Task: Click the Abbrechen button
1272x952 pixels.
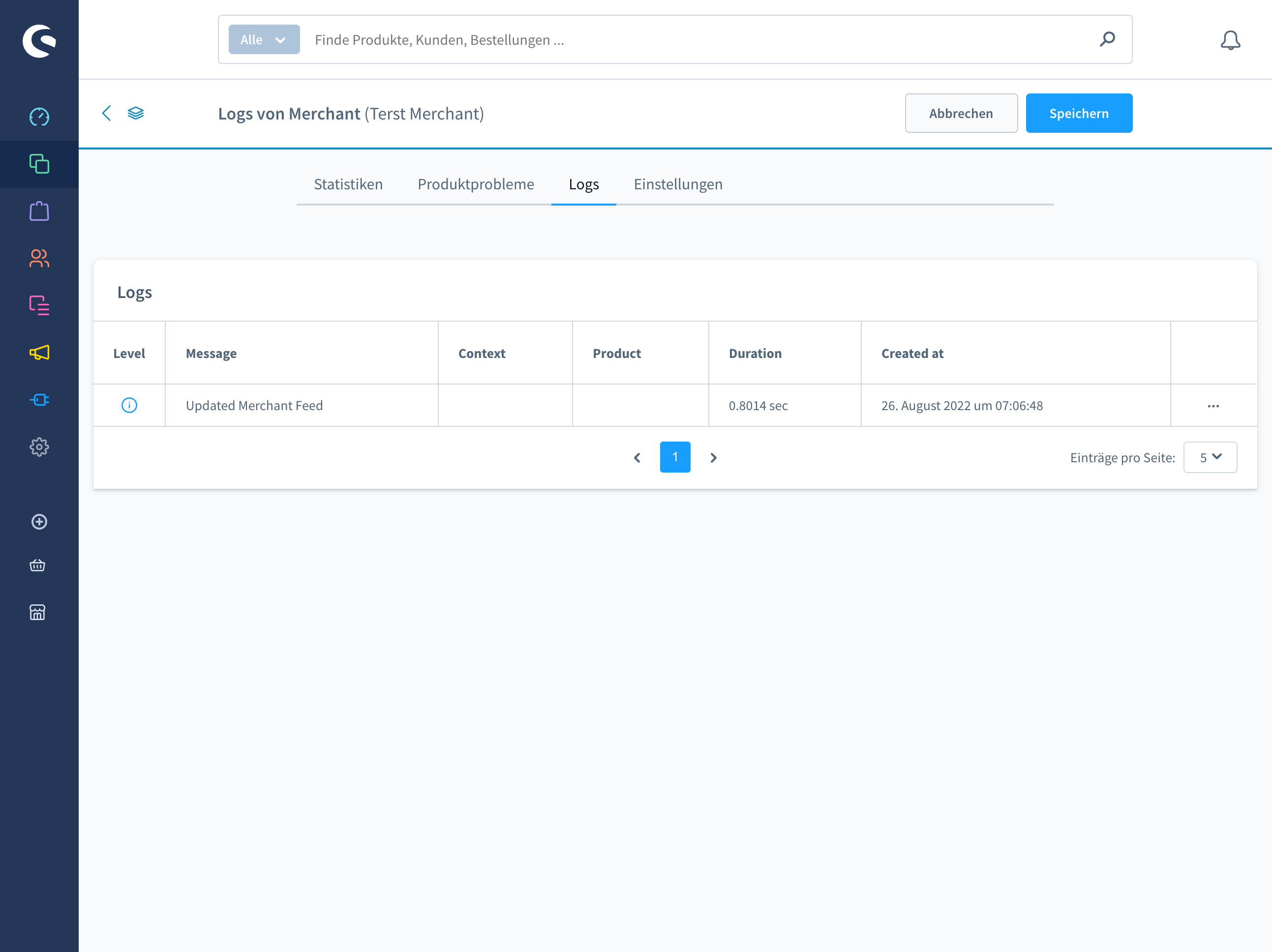Action: point(961,113)
